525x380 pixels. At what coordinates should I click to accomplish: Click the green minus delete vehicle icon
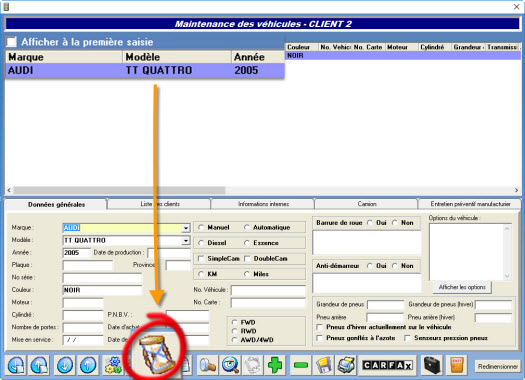(x=300, y=365)
